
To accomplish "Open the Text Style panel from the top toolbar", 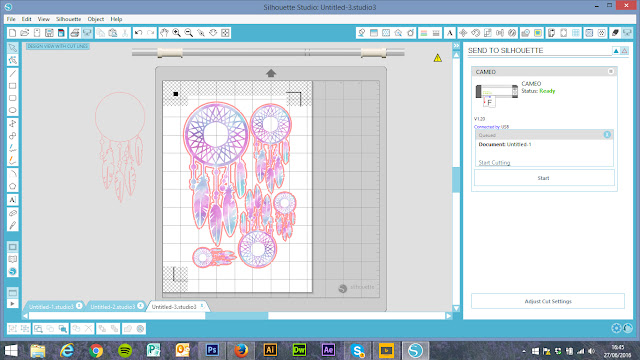I will pos(450,33).
